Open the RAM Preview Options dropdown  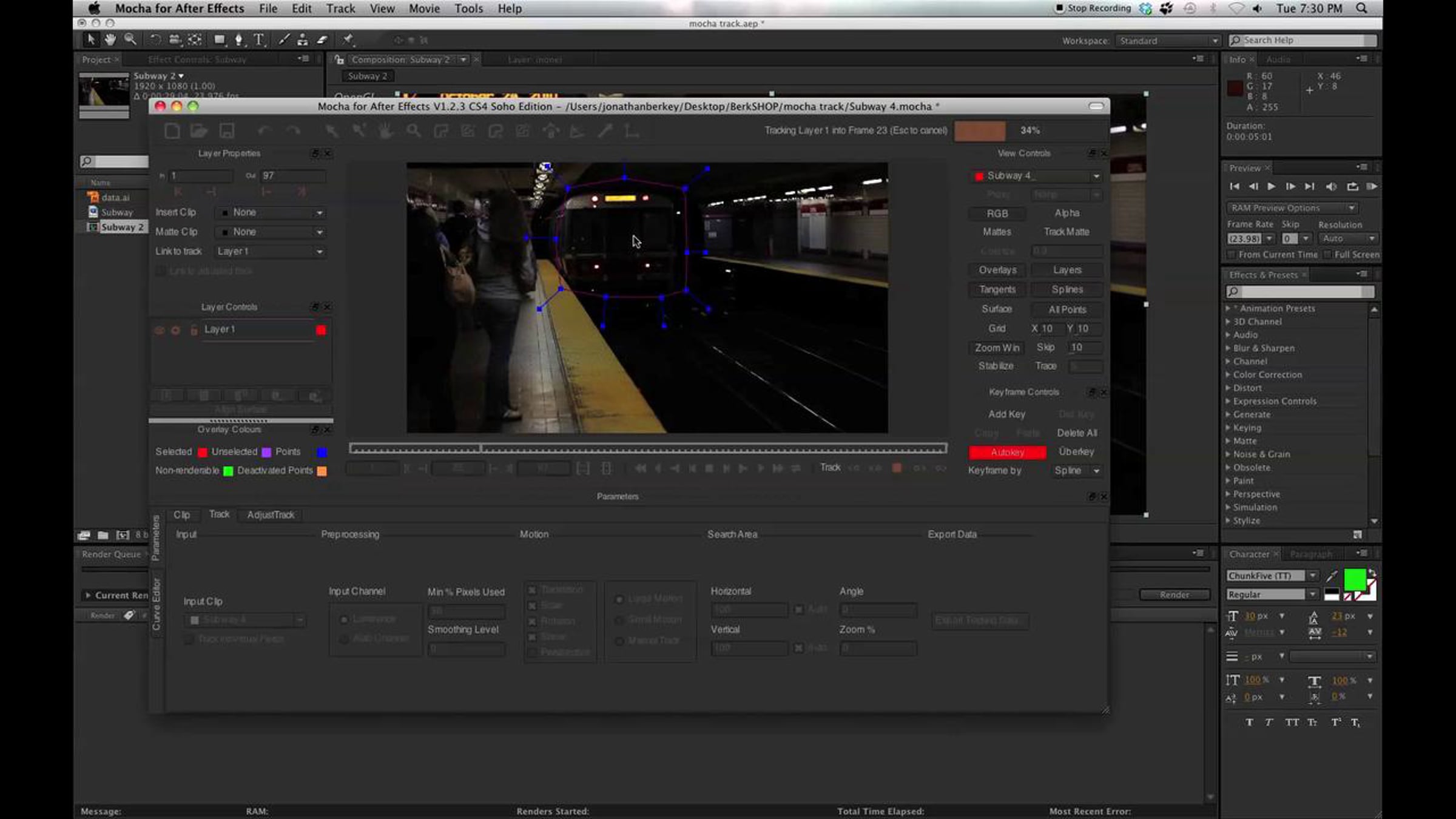(1292, 208)
